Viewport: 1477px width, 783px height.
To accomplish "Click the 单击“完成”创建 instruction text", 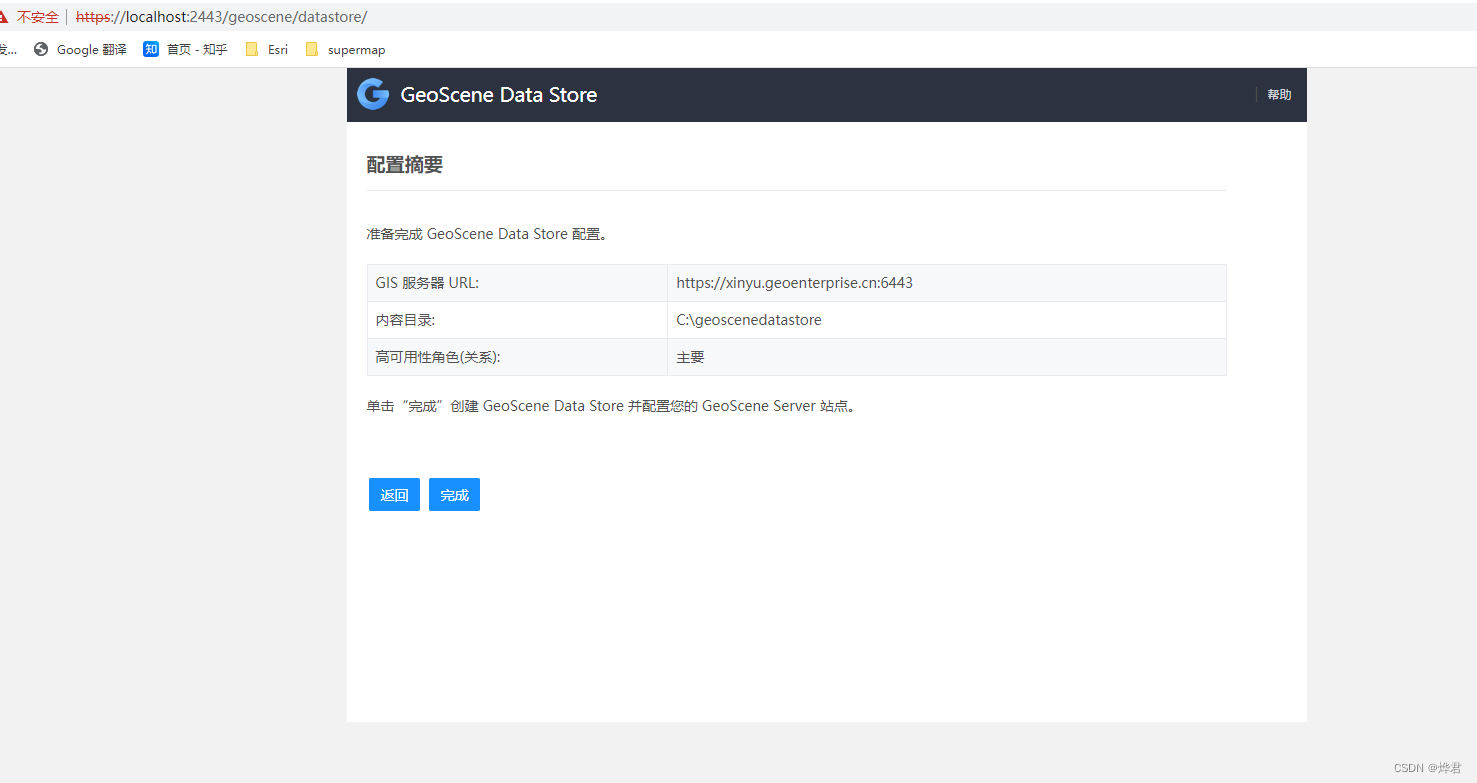I will (612, 406).
